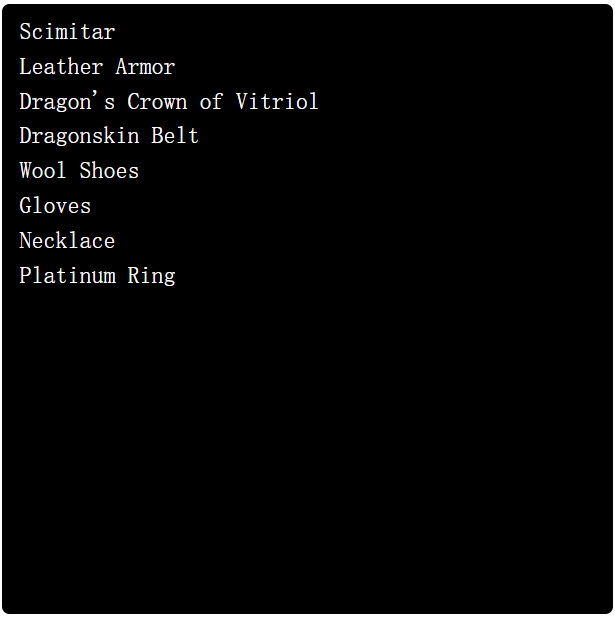Click the word Ring in Platinum Ring

[151, 275]
